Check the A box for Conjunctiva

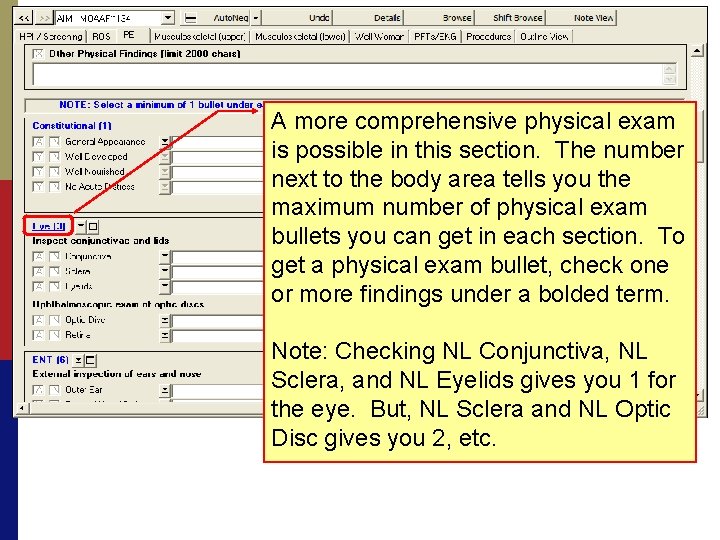click(39, 256)
